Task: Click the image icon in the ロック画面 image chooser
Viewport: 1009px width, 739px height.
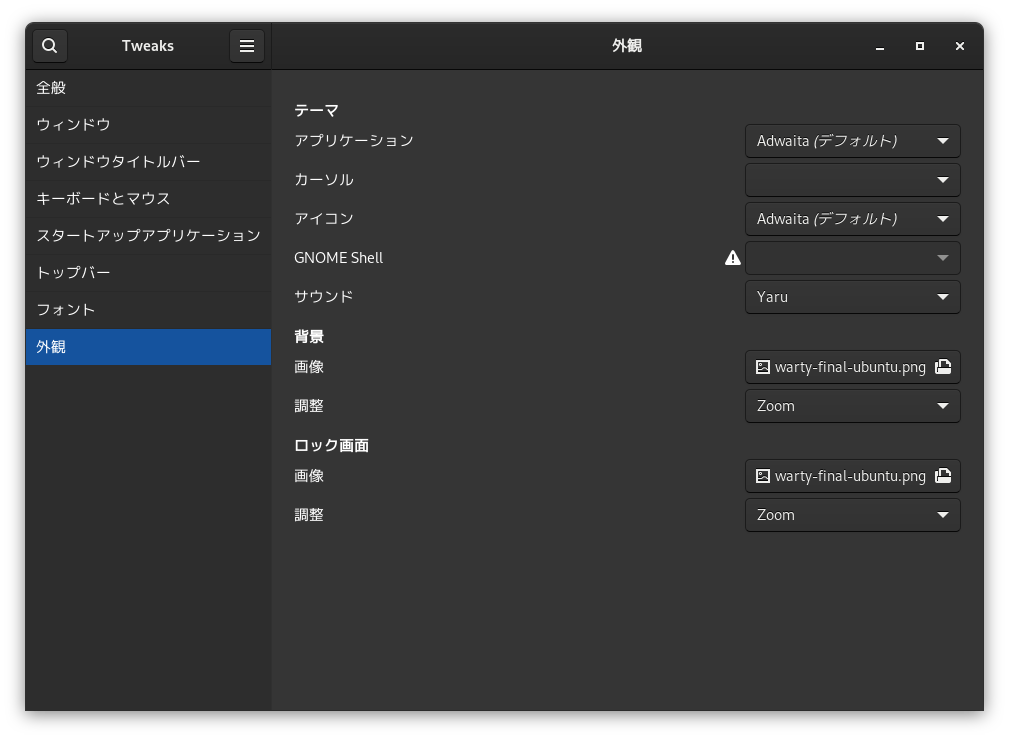Action: click(763, 476)
